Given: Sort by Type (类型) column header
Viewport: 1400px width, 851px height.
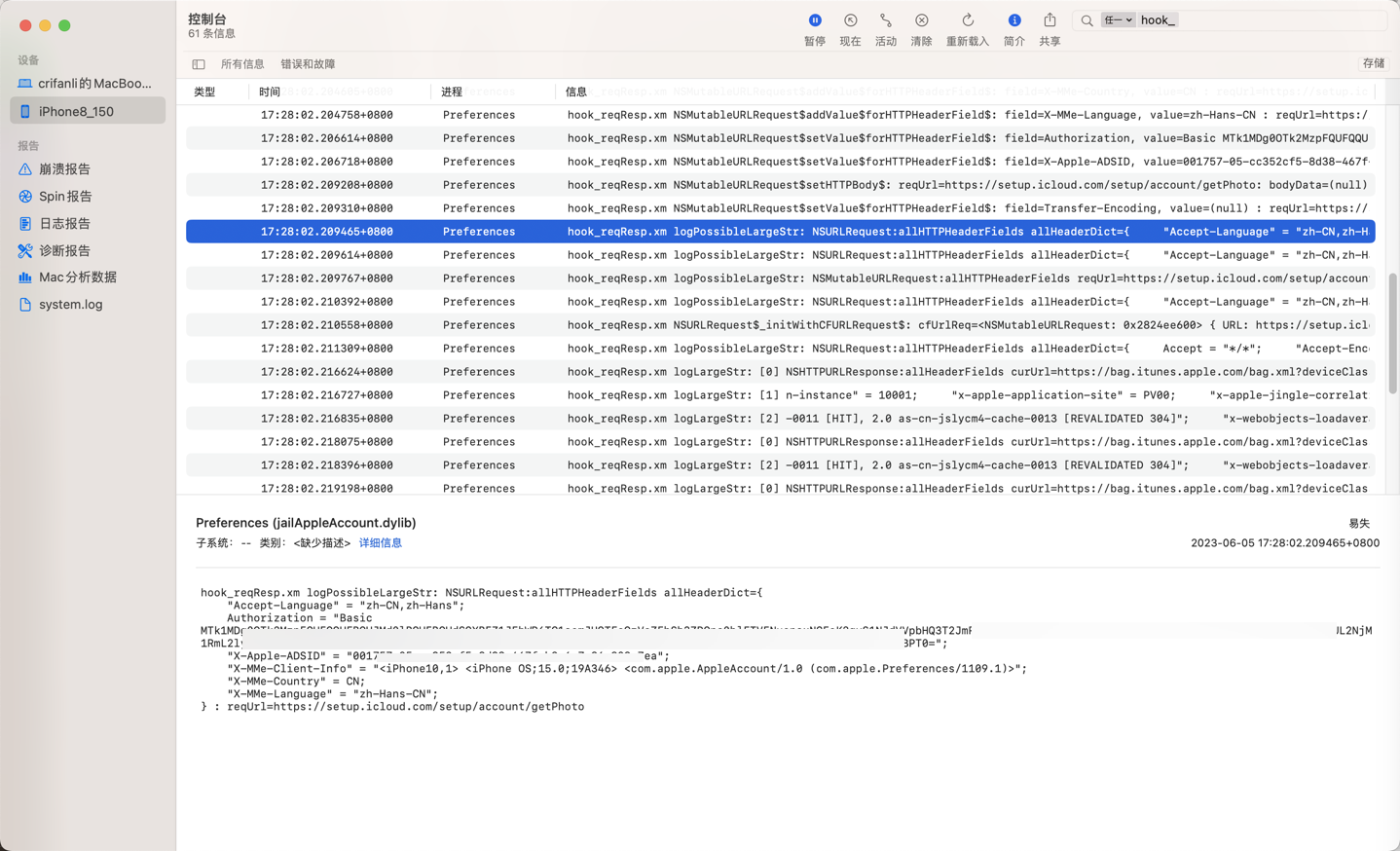Looking at the screenshot, I should tap(204, 92).
